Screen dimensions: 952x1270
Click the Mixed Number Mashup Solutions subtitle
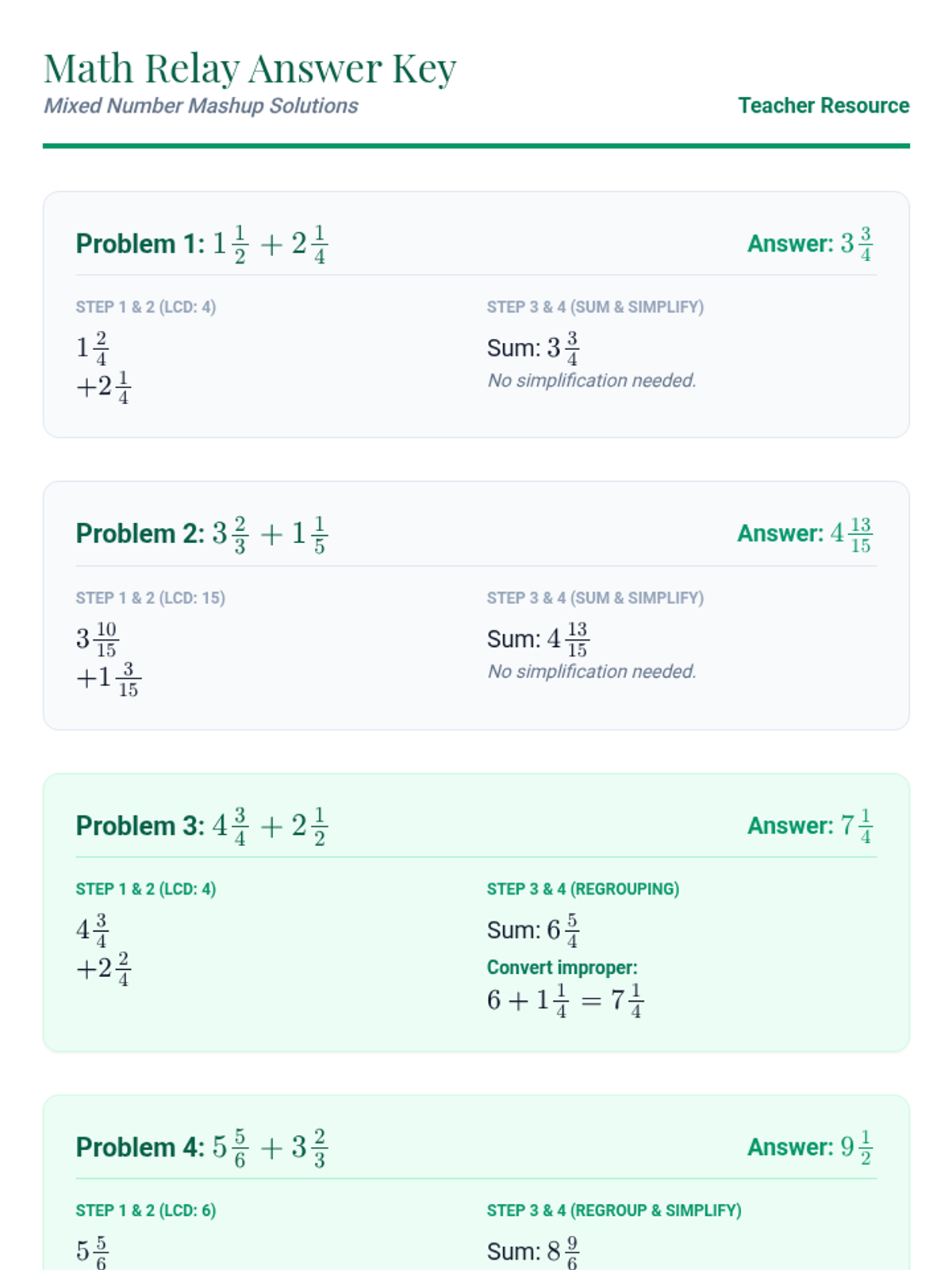click(x=201, y=106)
